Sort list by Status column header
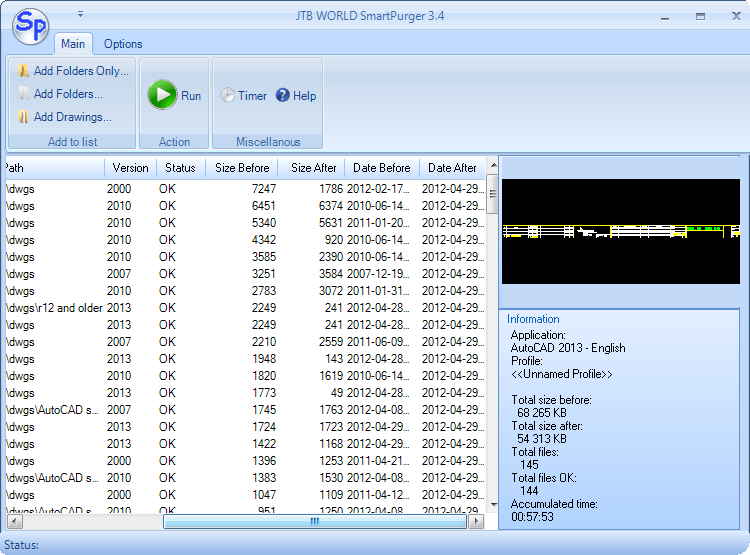 180,168
